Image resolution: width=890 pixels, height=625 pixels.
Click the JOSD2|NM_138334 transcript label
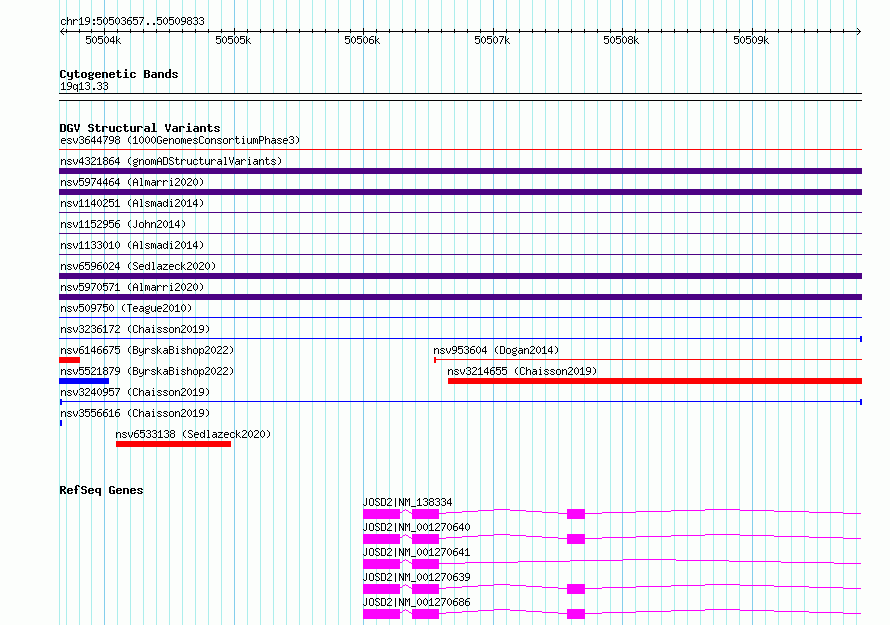[x=408, y=502]
